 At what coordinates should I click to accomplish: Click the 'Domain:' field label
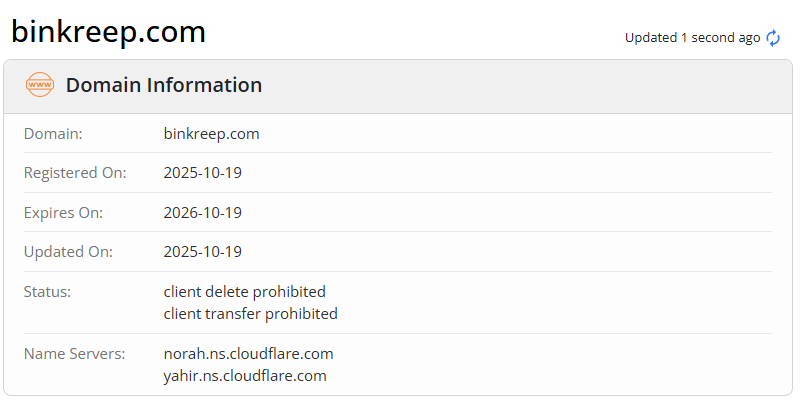[x=53, y=134]
